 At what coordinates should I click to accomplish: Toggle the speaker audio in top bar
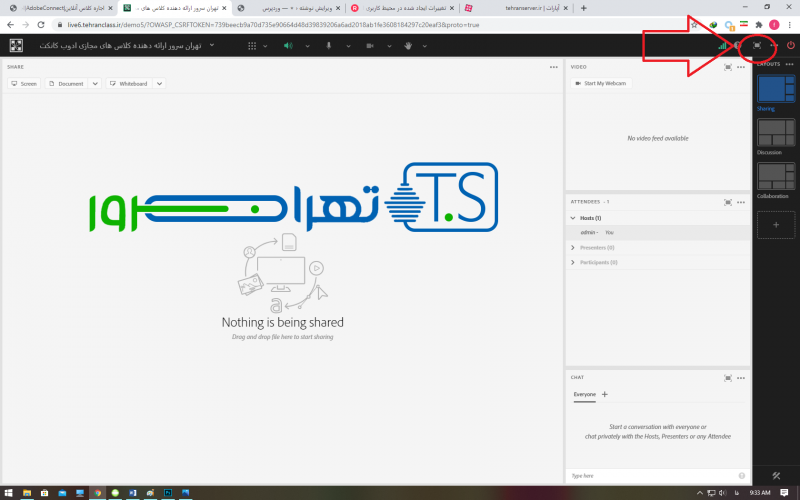pos(288,46)
